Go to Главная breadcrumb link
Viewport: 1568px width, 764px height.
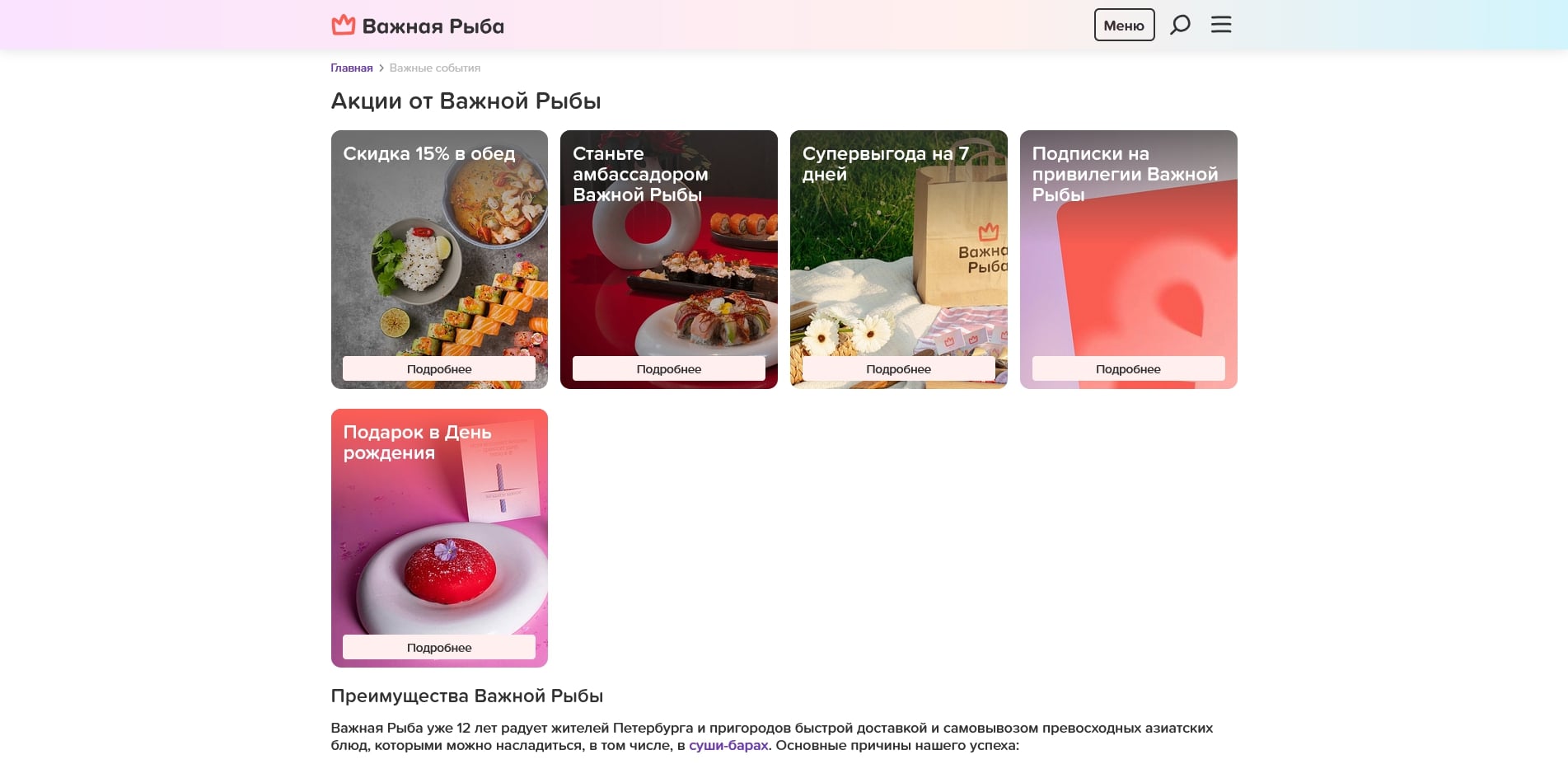352,68
